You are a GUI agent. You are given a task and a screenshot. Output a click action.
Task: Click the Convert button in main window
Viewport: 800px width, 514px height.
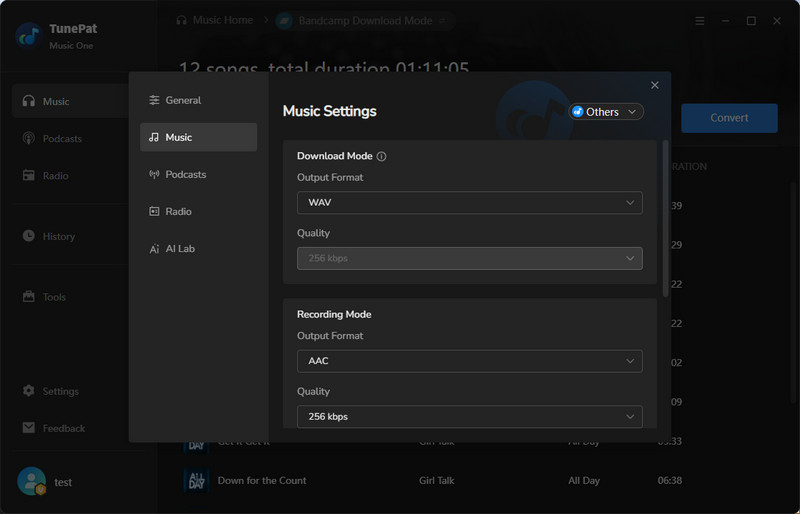pos(729,118)
